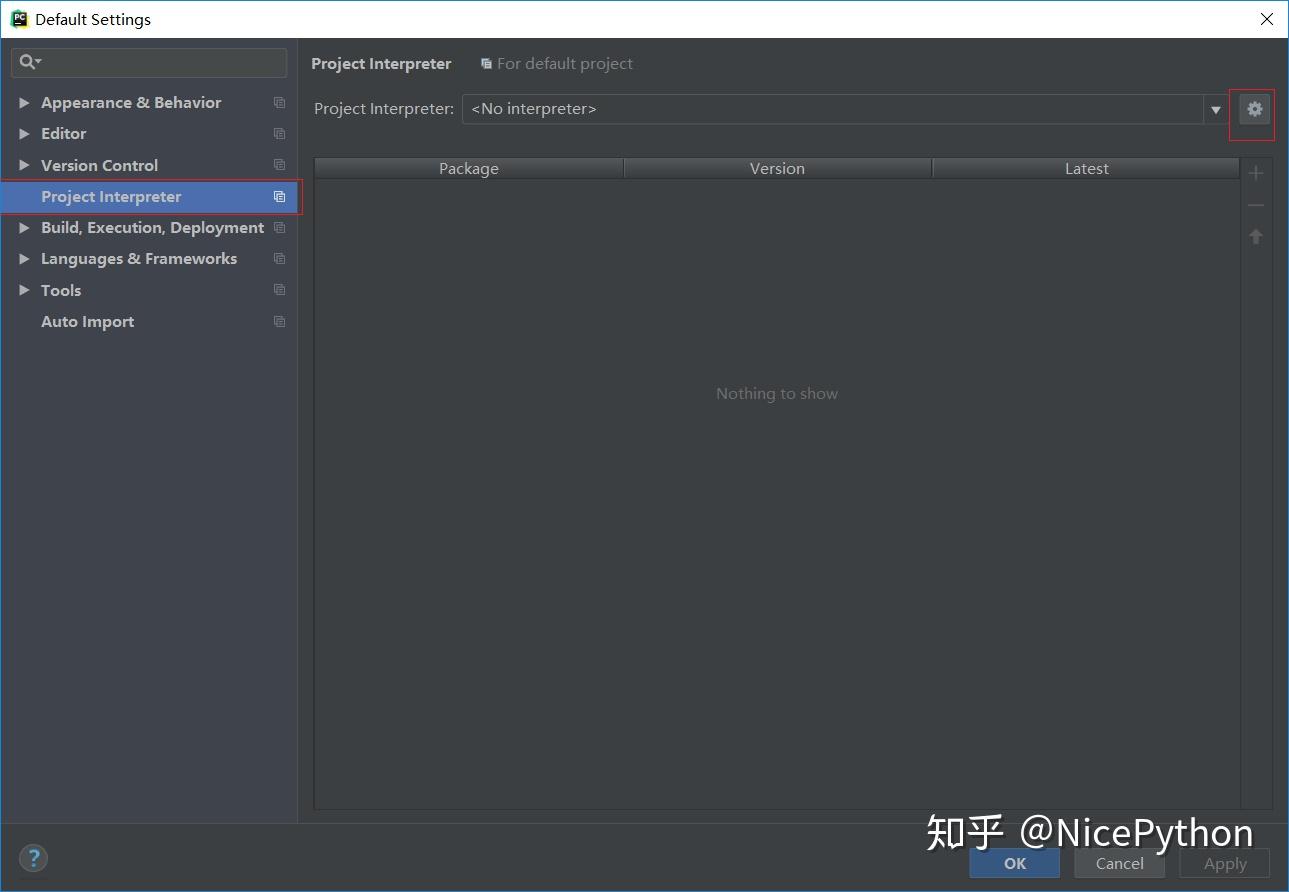Viewport: 1289px width, 892px height.
Task: Click copy icon beside Appearance & Behavior
Action: tap(279, 103)
